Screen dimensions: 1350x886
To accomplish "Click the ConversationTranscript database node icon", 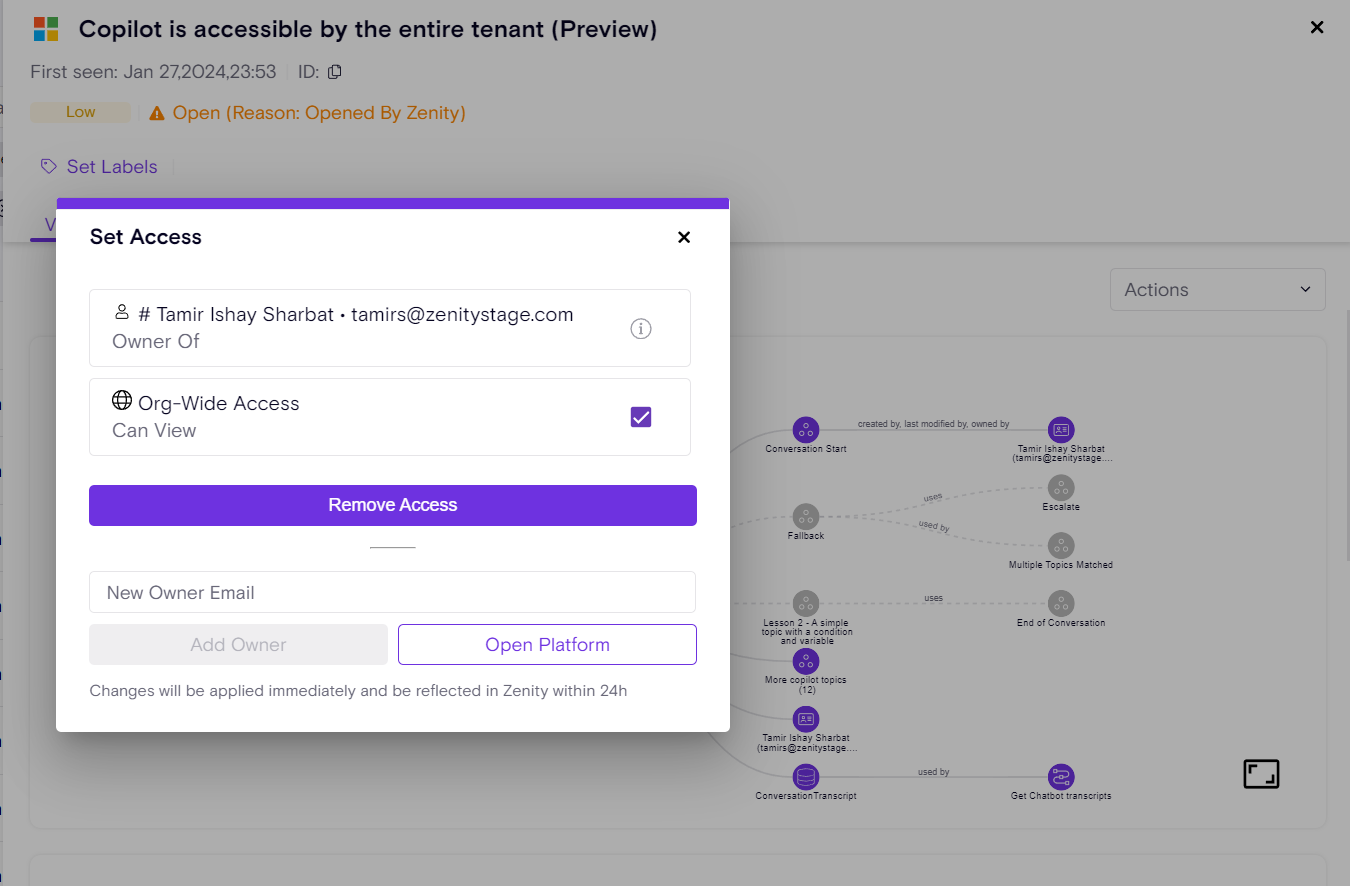I will tap(806, 777).
